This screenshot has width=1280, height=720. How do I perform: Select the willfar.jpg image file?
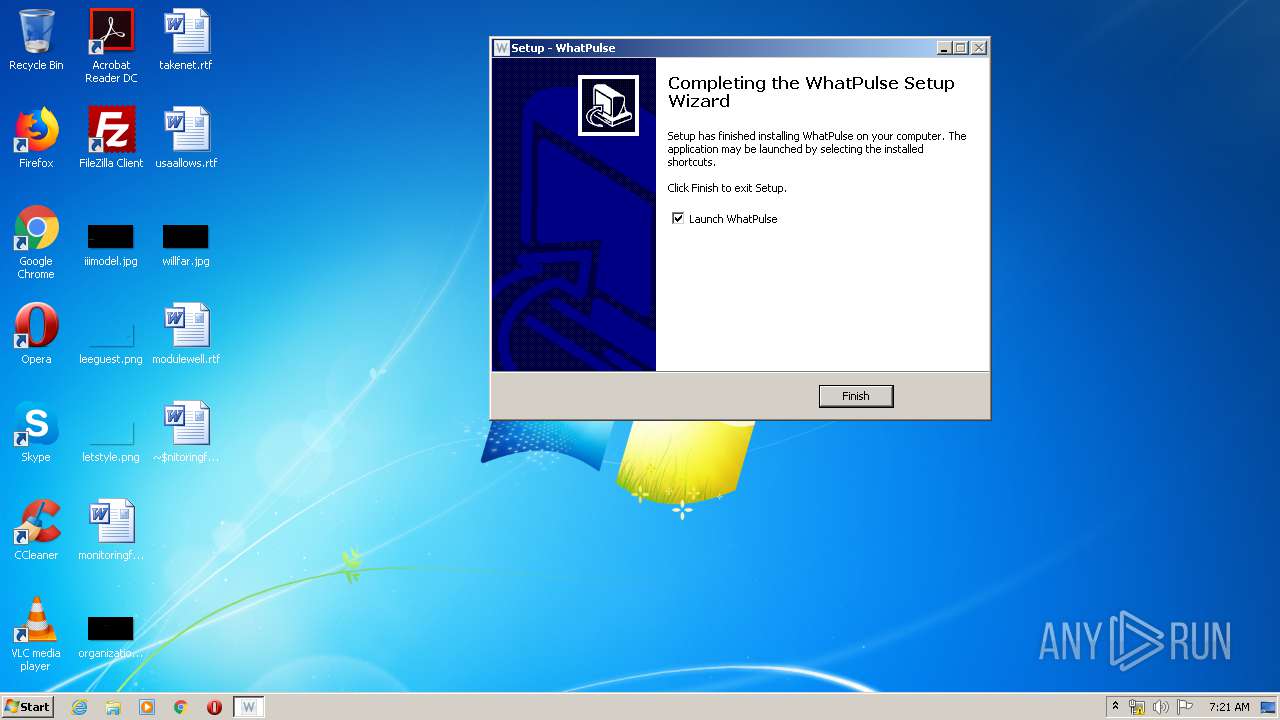click(x=186, y=245)
